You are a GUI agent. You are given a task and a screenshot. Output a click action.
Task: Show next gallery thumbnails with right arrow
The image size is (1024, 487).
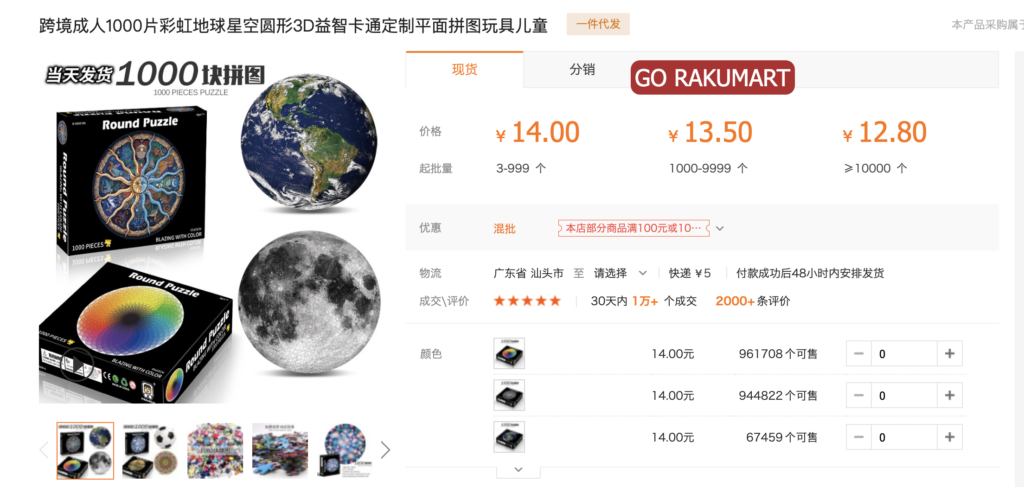[385, 450]
